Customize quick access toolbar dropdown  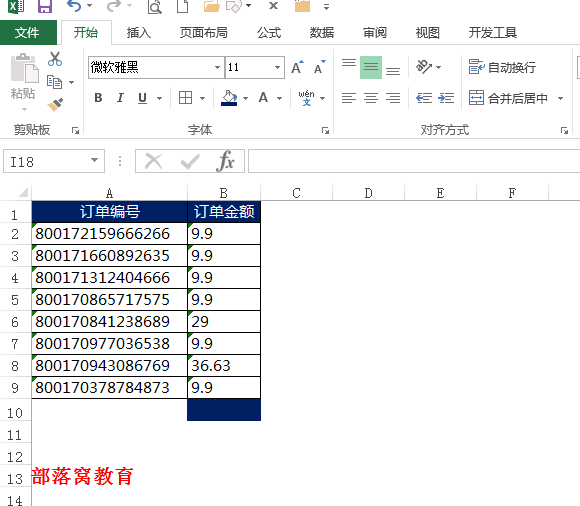tap(326, 7)
